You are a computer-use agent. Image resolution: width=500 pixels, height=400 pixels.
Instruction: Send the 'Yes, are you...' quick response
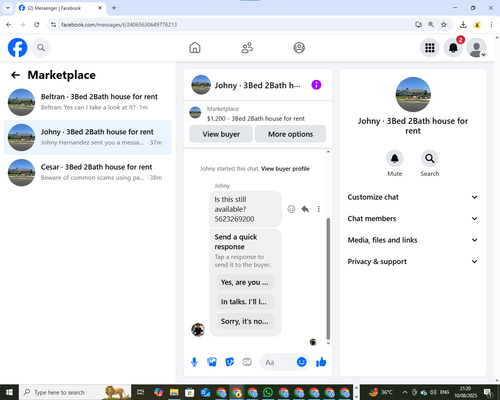245,282
